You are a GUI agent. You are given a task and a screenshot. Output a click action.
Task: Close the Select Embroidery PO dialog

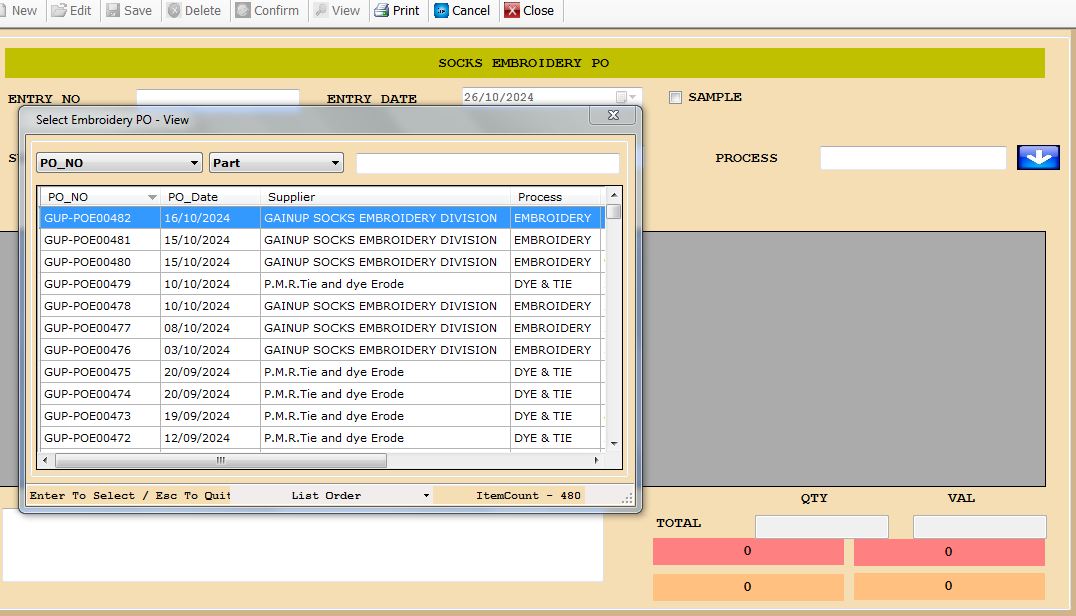[611, 116]
